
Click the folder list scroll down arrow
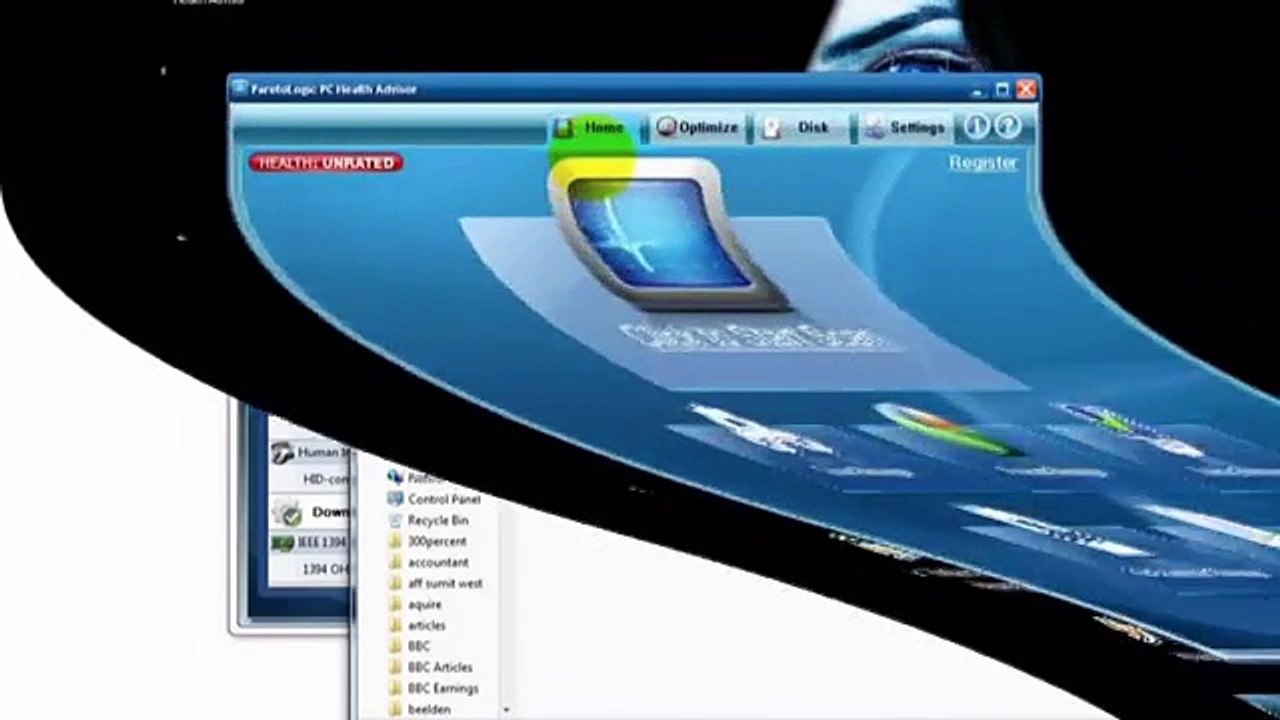click(506, 710)
